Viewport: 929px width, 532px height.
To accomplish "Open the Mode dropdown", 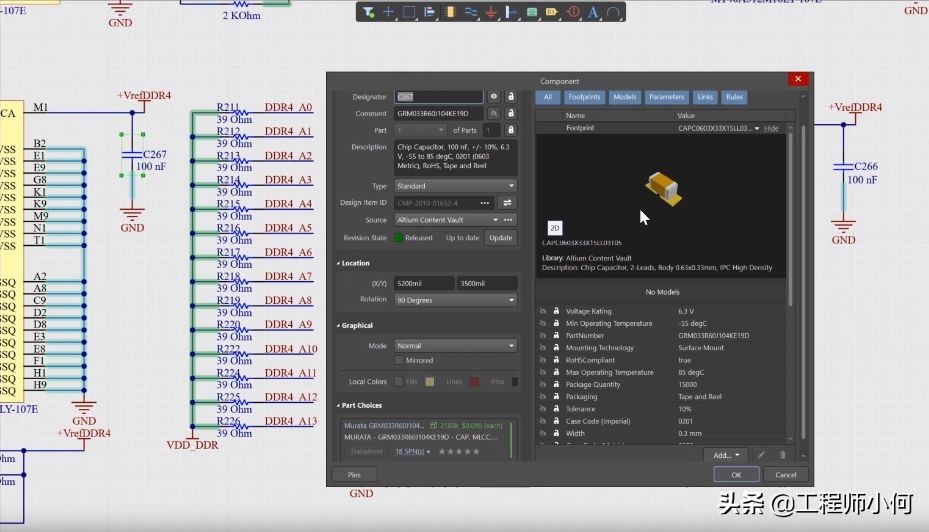I will click(x=456, y=345).
